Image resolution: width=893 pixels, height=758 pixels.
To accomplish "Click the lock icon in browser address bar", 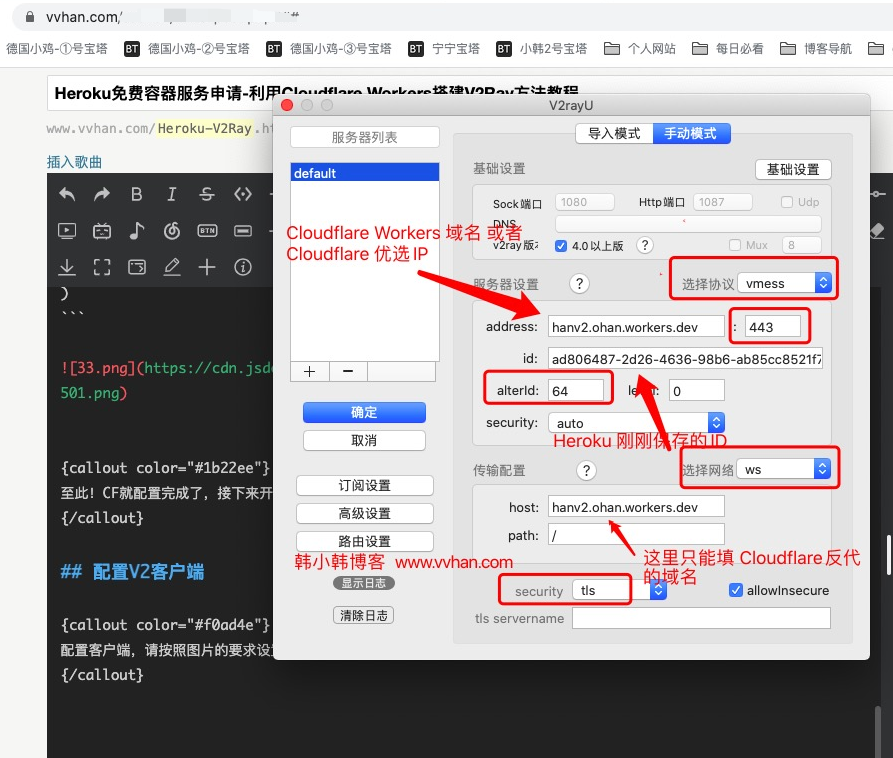I will click(30, 17).
